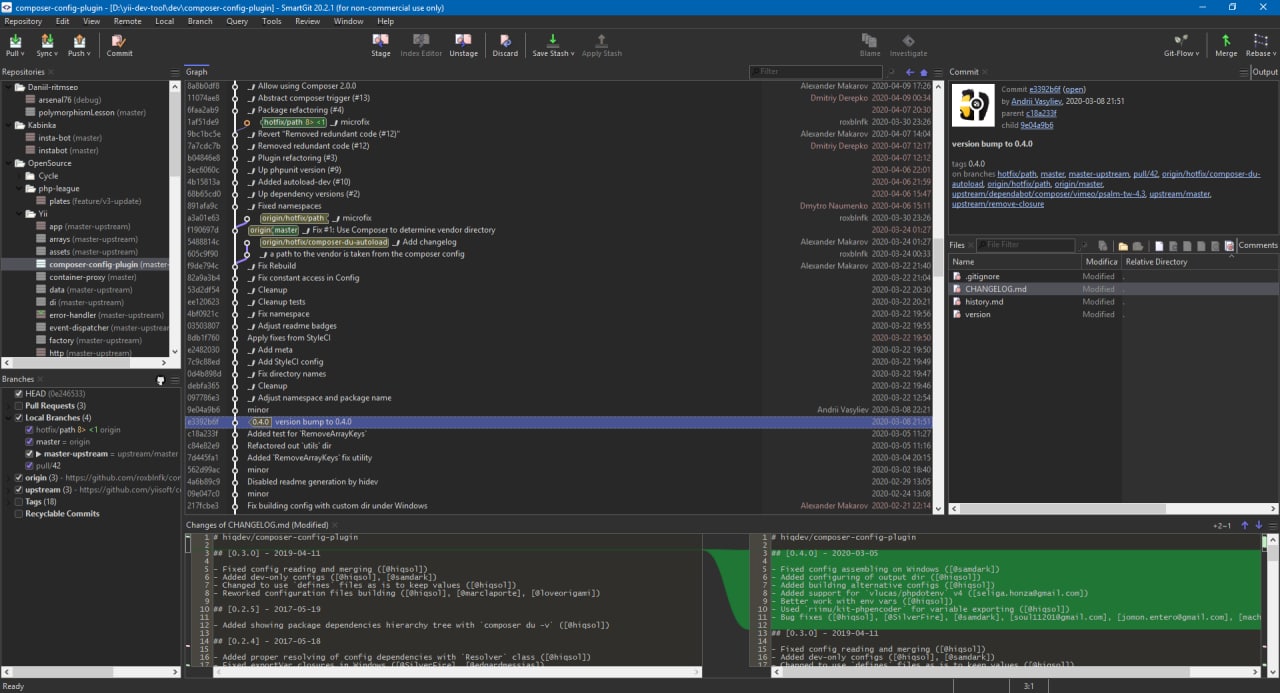Collapse the php-league folder
1280x693 pixels.
coord(19,188)
